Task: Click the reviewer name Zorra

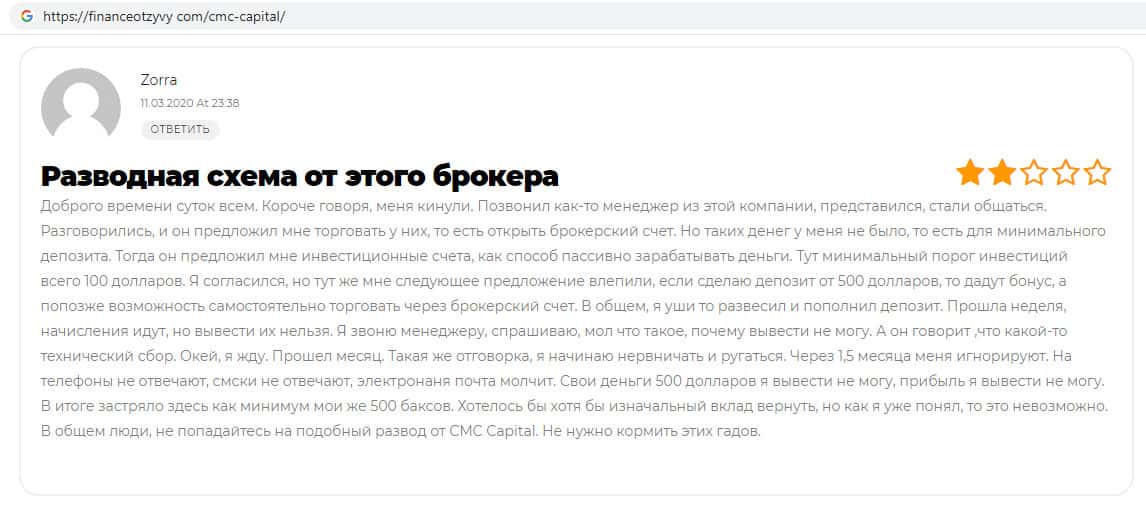Action: pyautogui.click(x=159, y=80)
